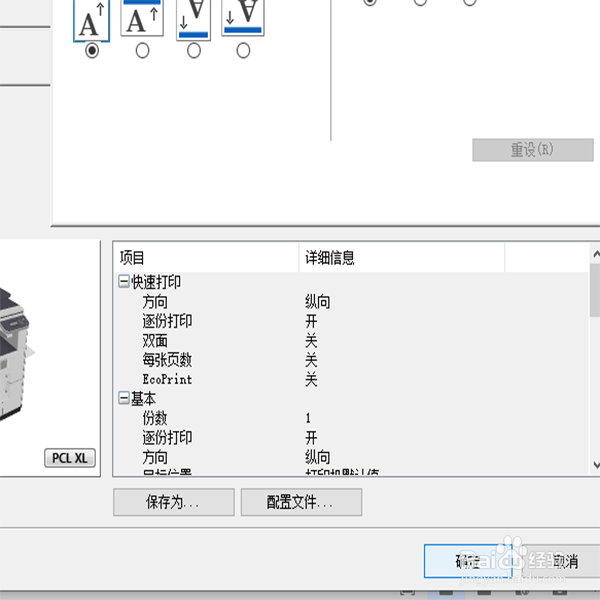
Task: Select radio button under rotated portrait icon
Action: coord(194,51)
